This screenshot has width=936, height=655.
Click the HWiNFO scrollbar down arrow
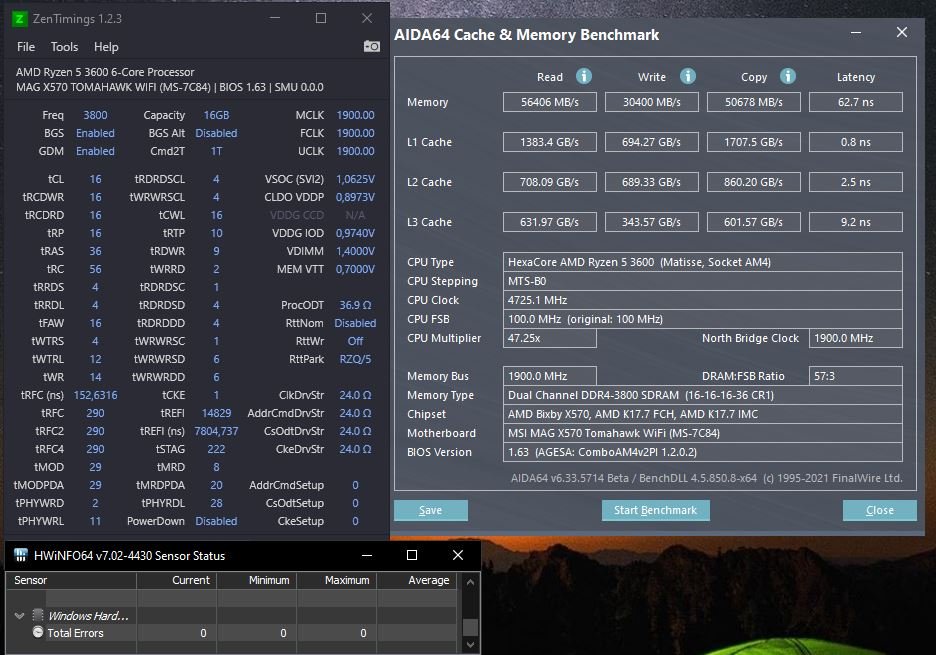(x=470, y=644)
